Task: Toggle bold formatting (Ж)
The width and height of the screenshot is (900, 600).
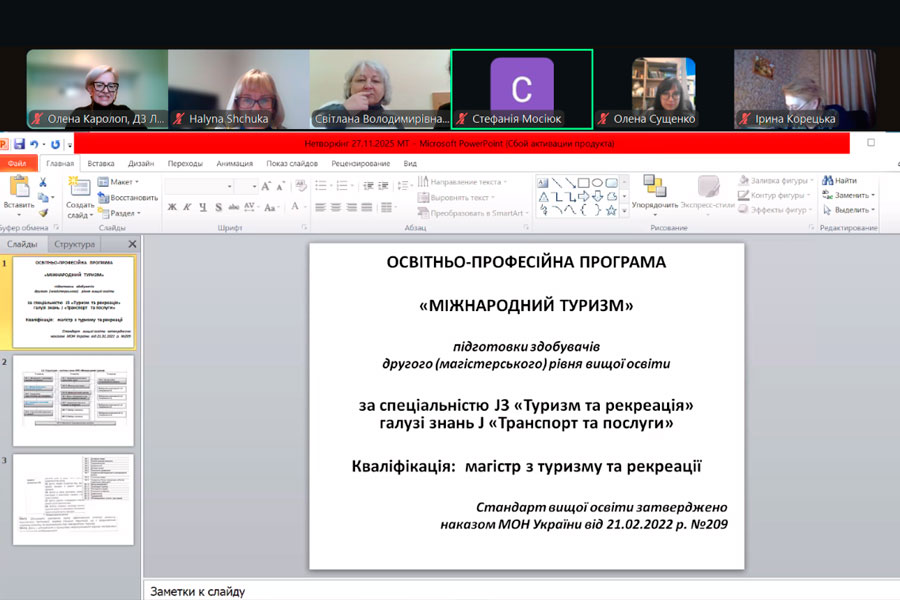Action: click(172, 207)
